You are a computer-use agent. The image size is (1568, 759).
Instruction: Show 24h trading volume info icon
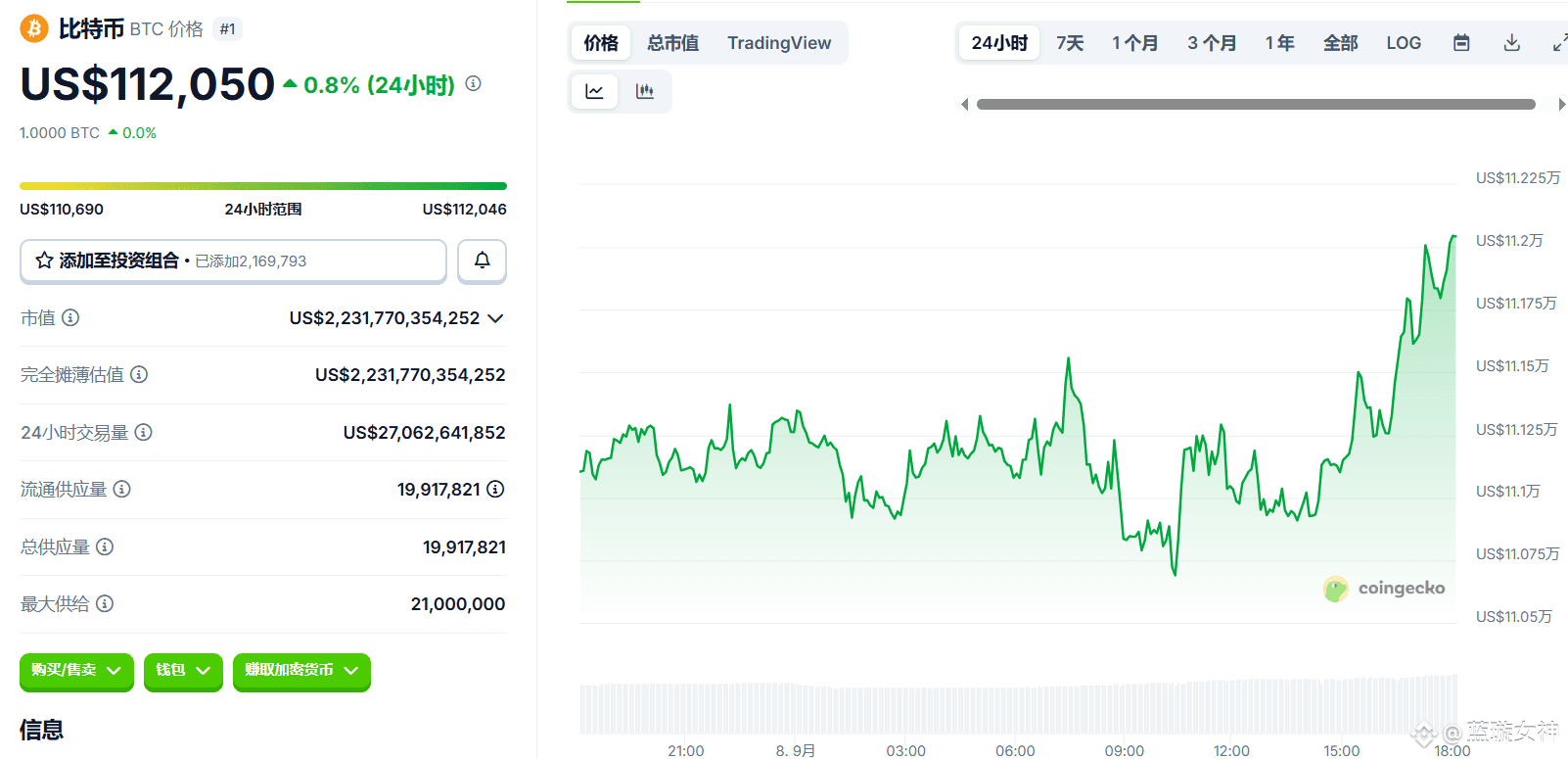[x=143, y=432]
